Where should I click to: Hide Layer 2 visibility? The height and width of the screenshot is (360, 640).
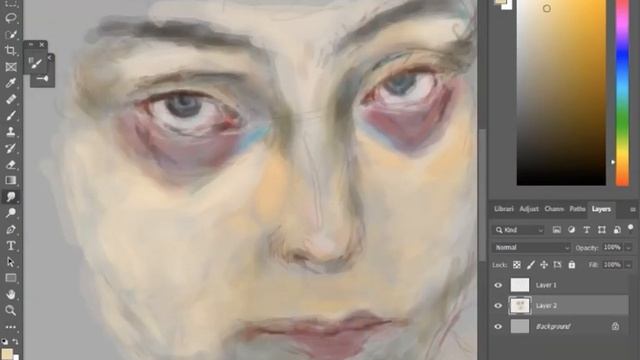[498, 306]
